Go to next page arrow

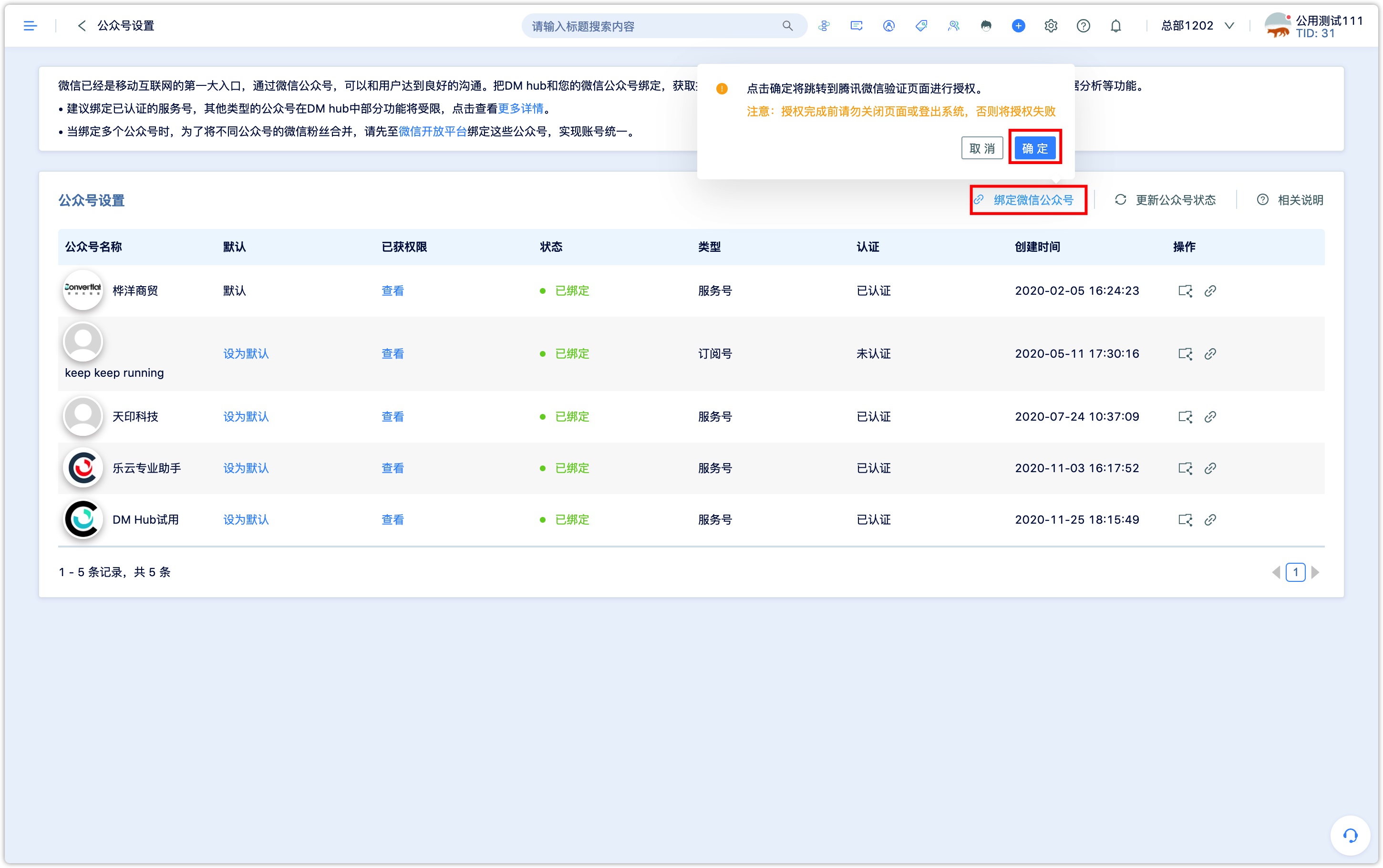pos(1315,572)
